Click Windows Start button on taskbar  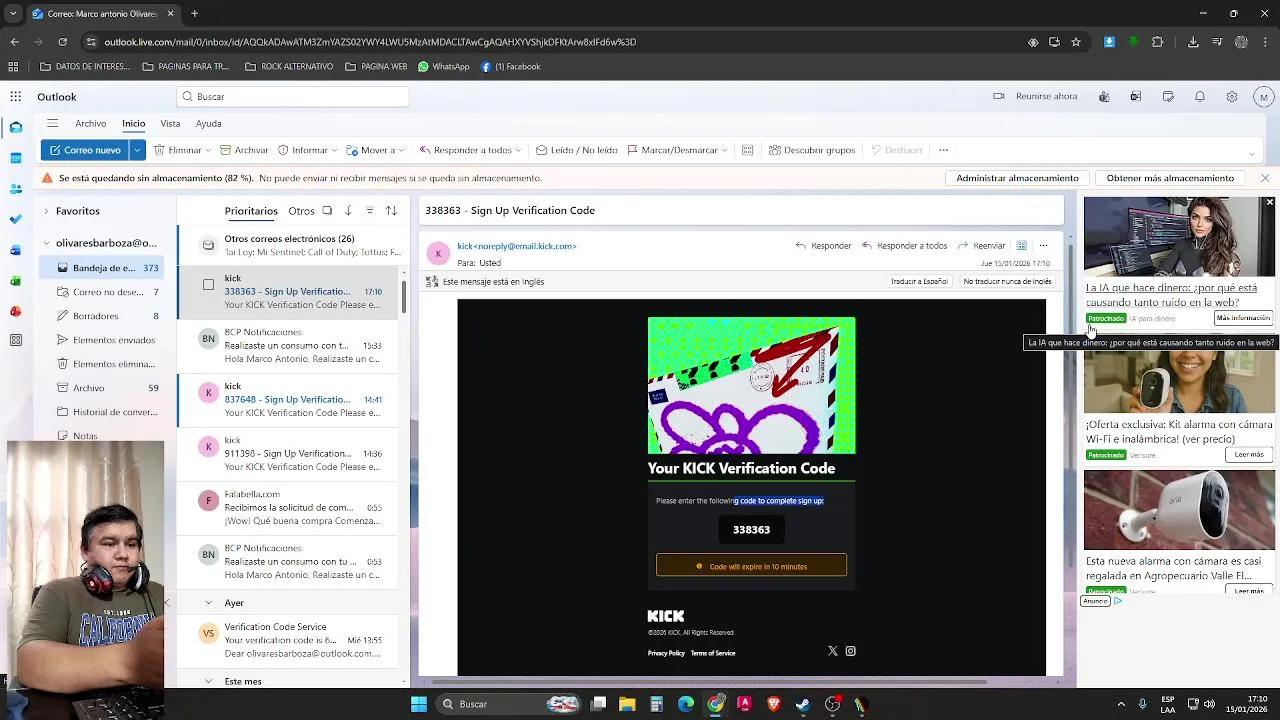click(x=419, y=704)
